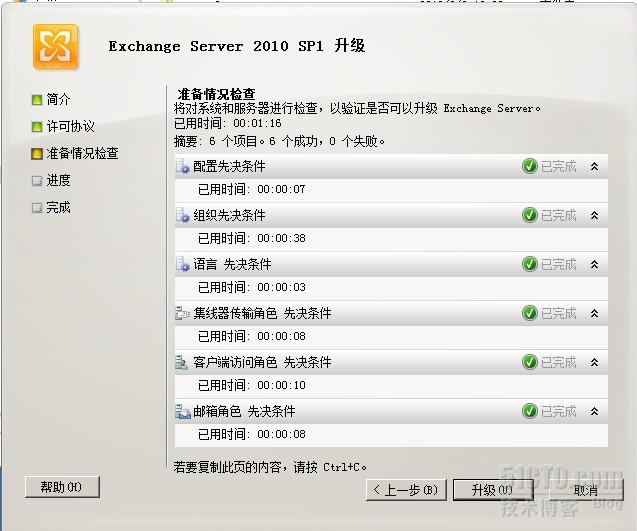
Task: Click the 配置先决条件 row icon
Action: coord(183,166)
